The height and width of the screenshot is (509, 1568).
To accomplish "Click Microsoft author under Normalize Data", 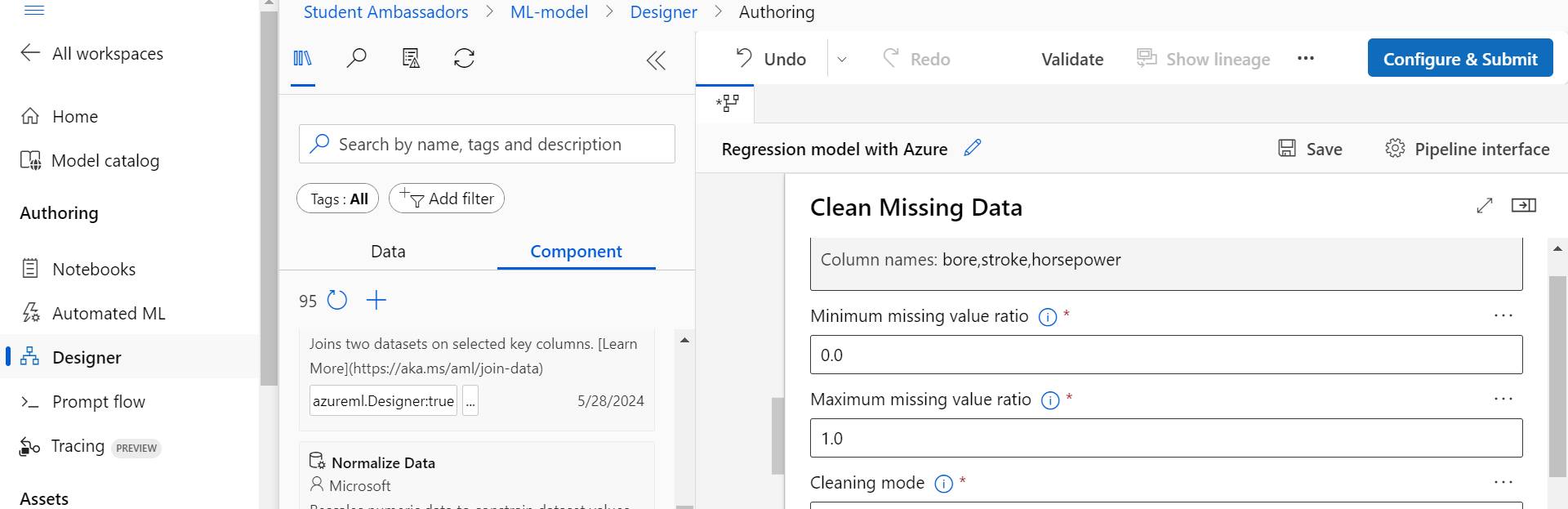I will 350,485.
